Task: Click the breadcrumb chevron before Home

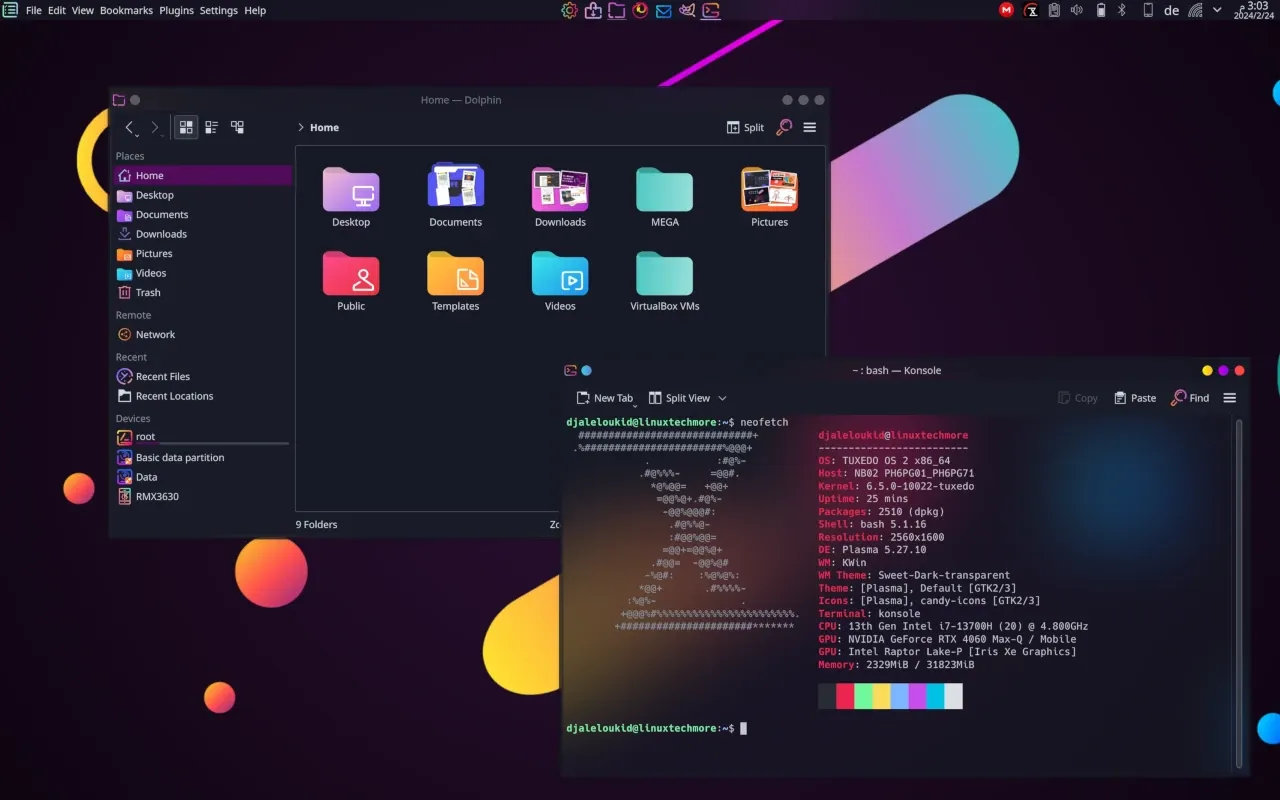Action: 301,127
